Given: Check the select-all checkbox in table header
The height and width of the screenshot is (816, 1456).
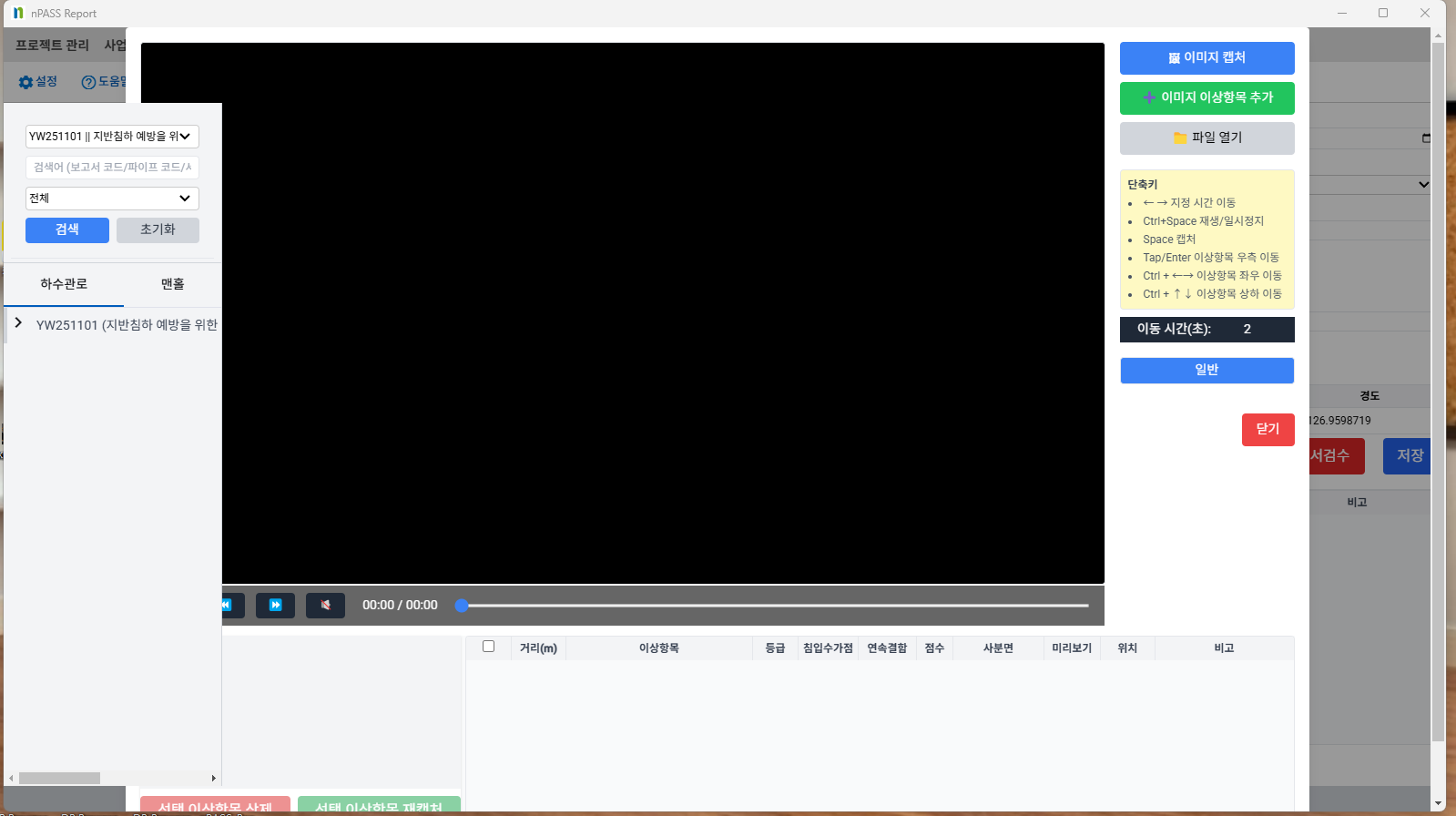Looking at the screenshot, I should [x=489, y=647].
